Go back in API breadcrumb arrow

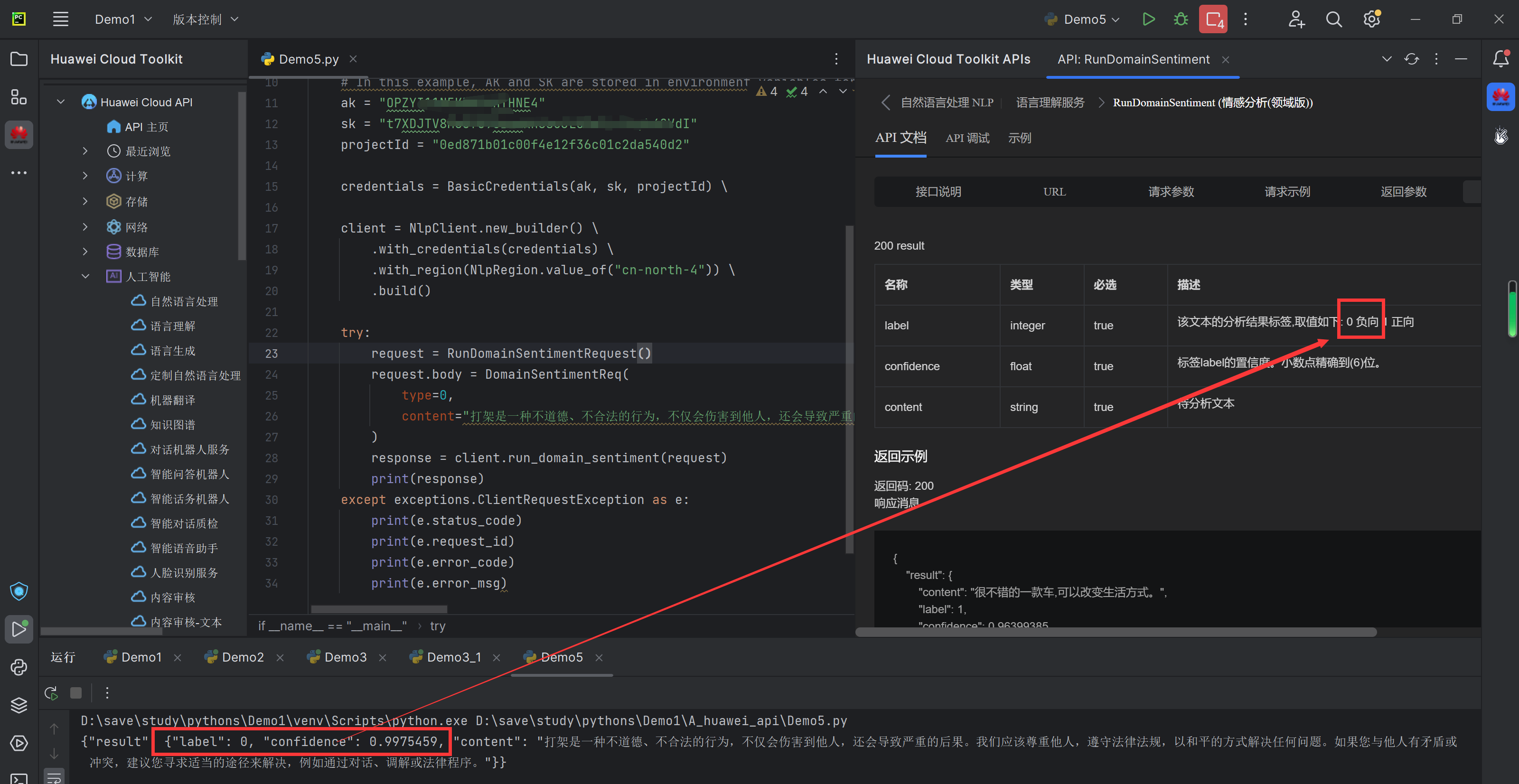pyautogui.click(x=885, y=103)
